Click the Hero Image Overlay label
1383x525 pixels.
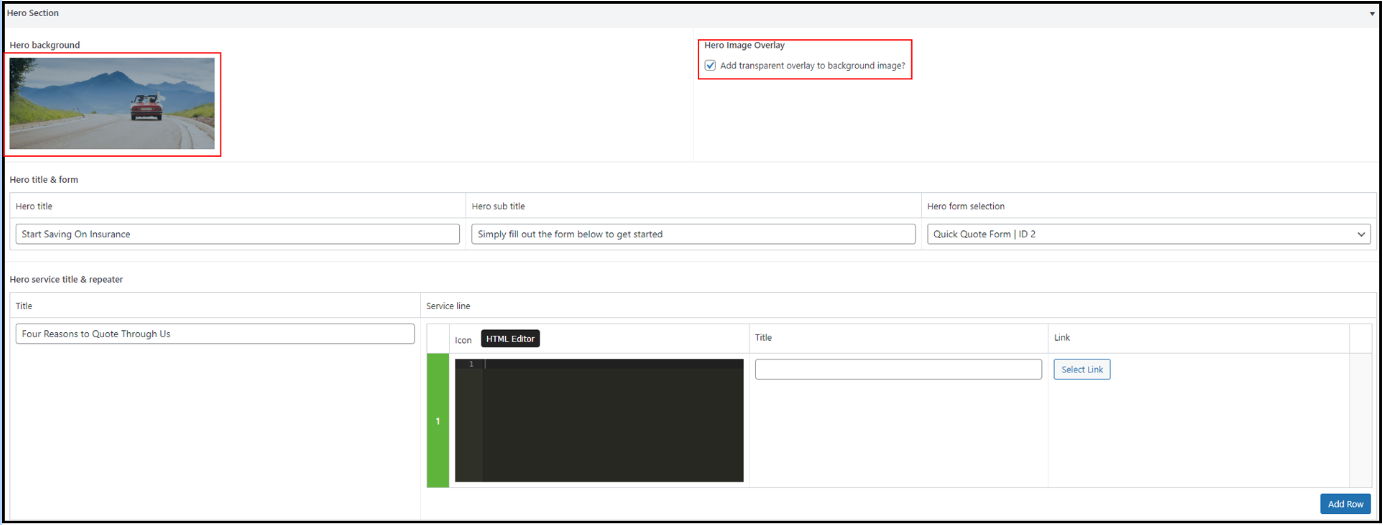(744, 45)
